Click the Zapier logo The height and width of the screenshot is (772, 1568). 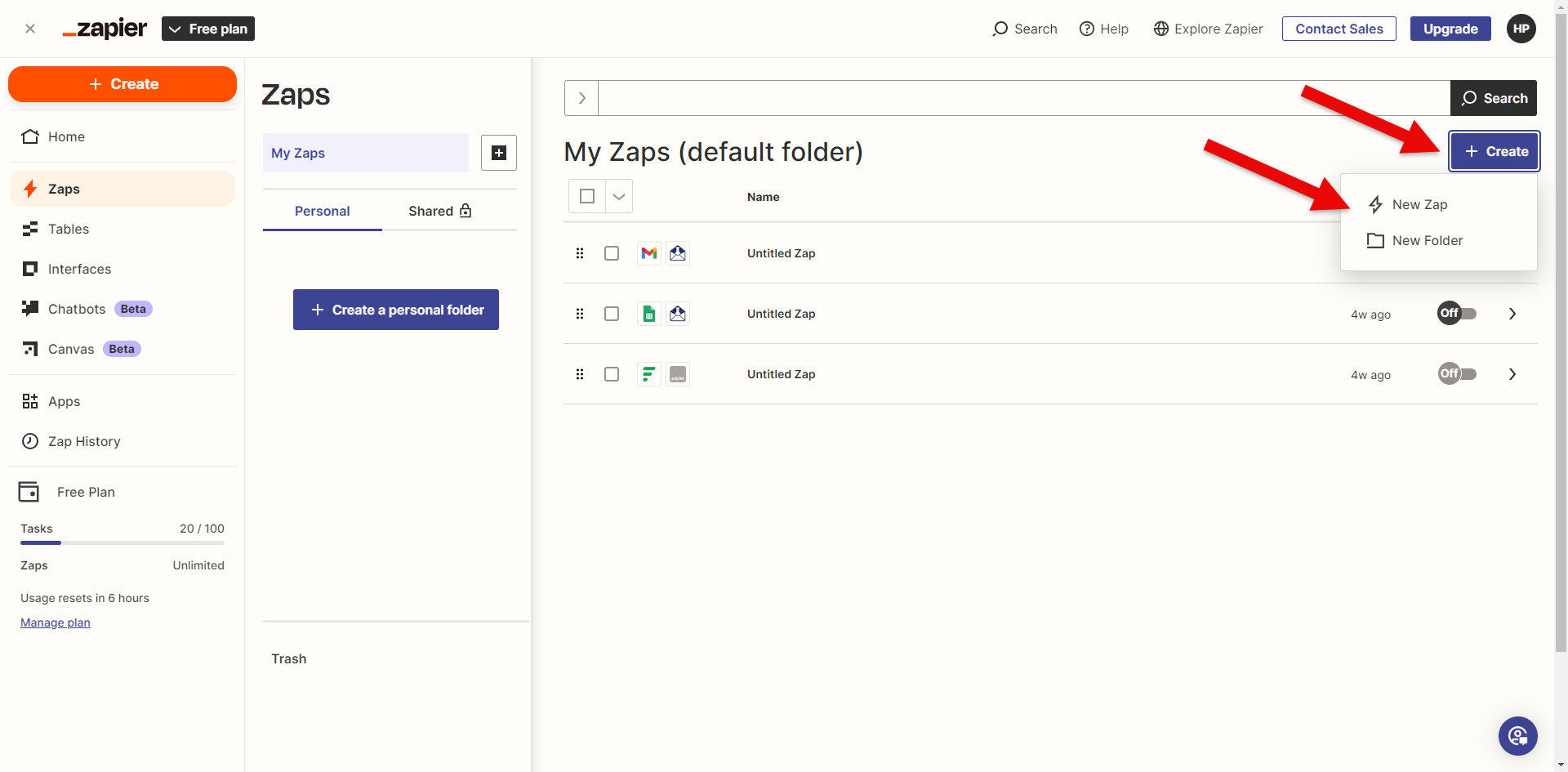click(x=105, y=29)
